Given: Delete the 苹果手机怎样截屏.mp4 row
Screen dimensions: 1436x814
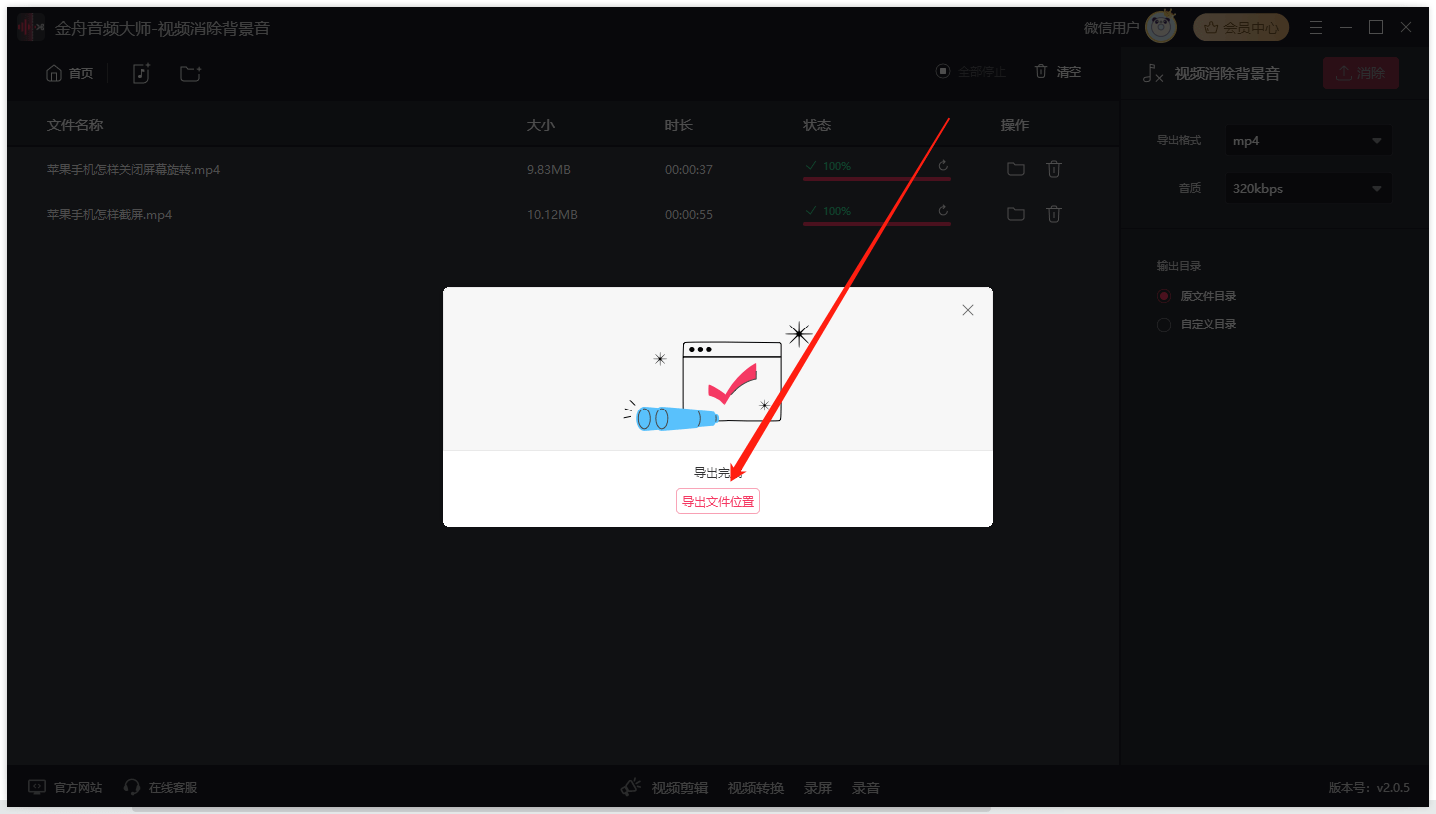Looking at the screenshot, I should [1053, 214].
